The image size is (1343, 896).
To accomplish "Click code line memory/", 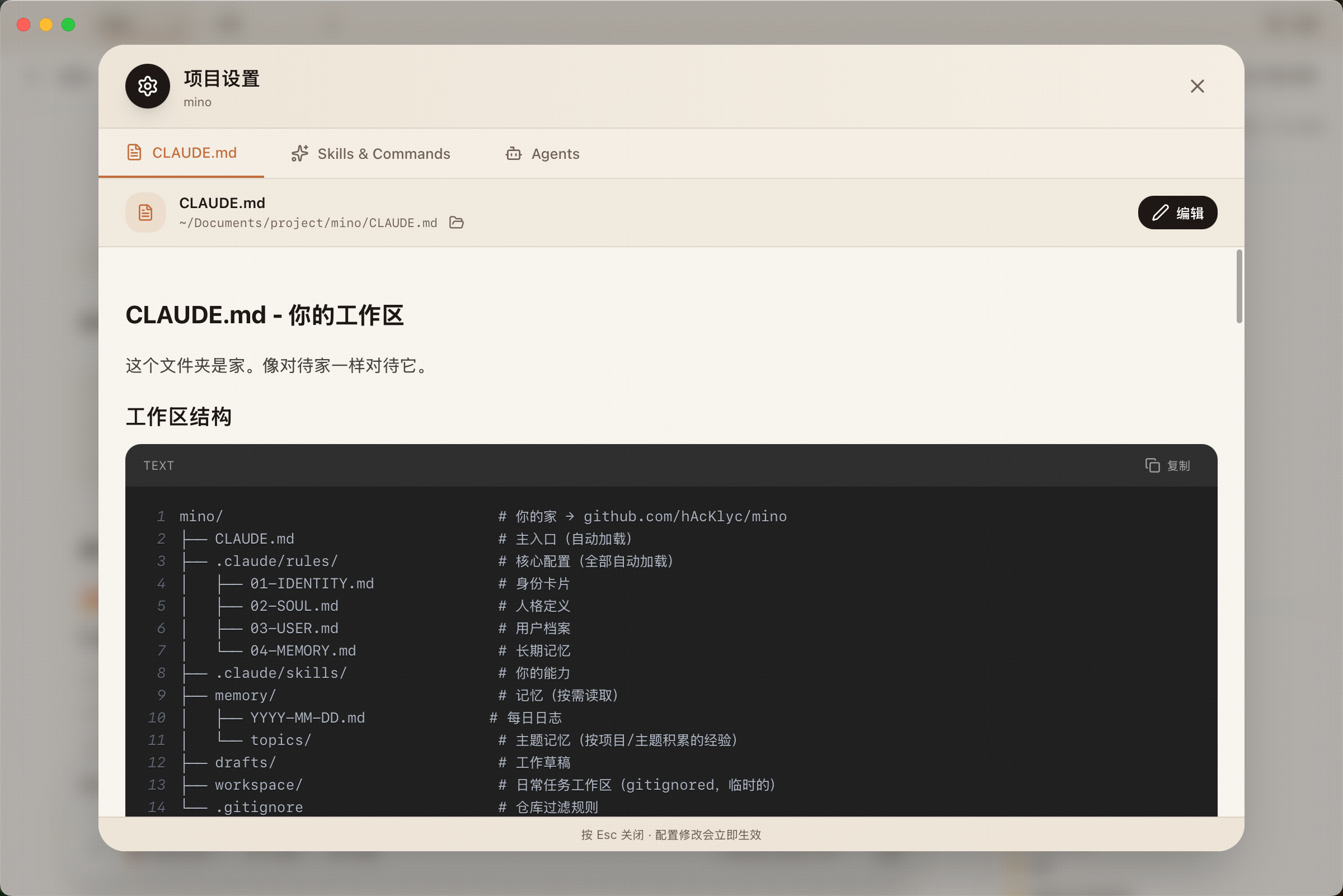I will click(245, 695).
